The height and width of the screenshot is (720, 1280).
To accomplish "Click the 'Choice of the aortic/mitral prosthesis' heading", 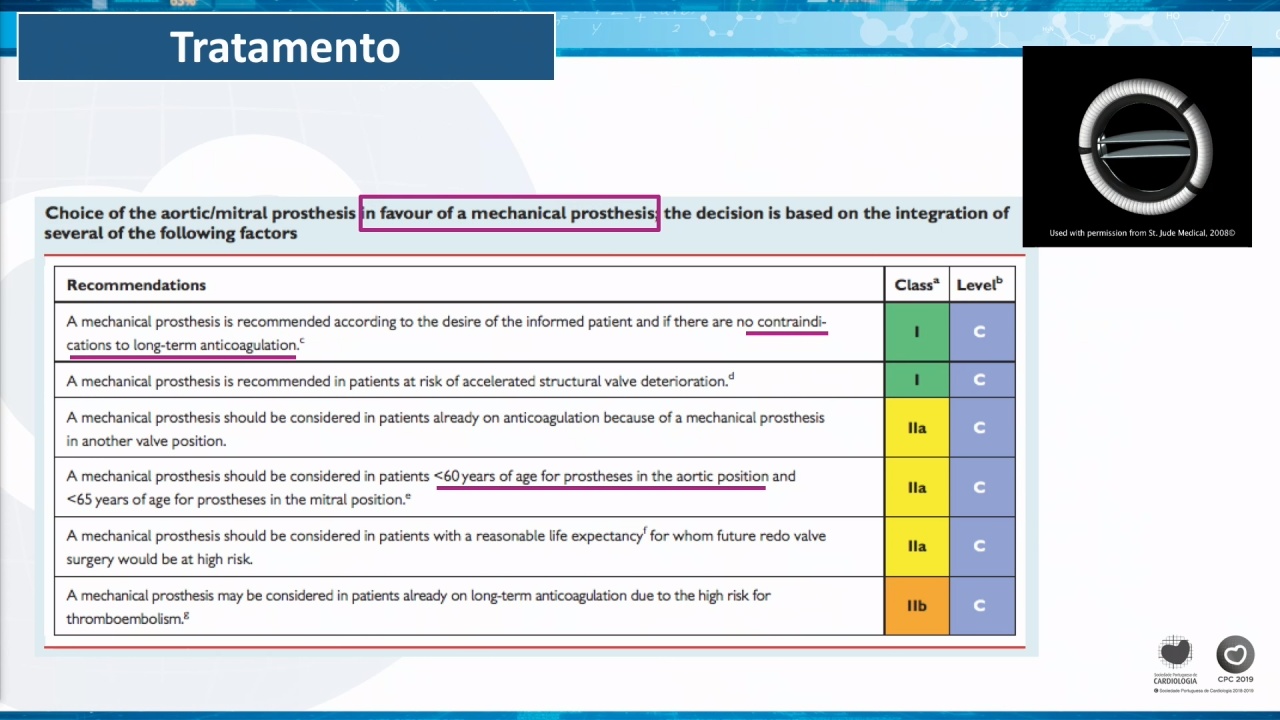I will tap(200, 213).
